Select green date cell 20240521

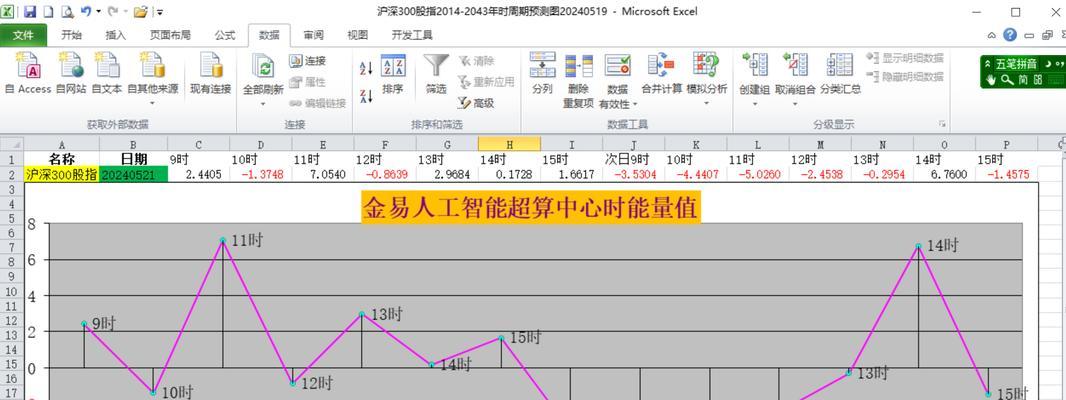pyautogui.click(x=133, y=174)
